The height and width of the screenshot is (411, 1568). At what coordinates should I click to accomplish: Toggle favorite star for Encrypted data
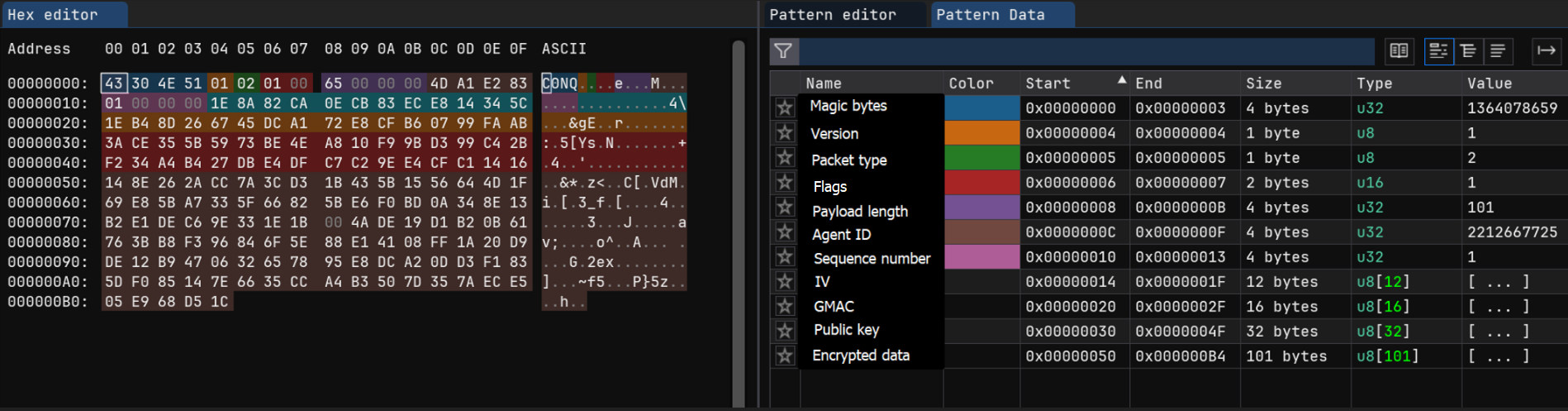coord(785,356)
